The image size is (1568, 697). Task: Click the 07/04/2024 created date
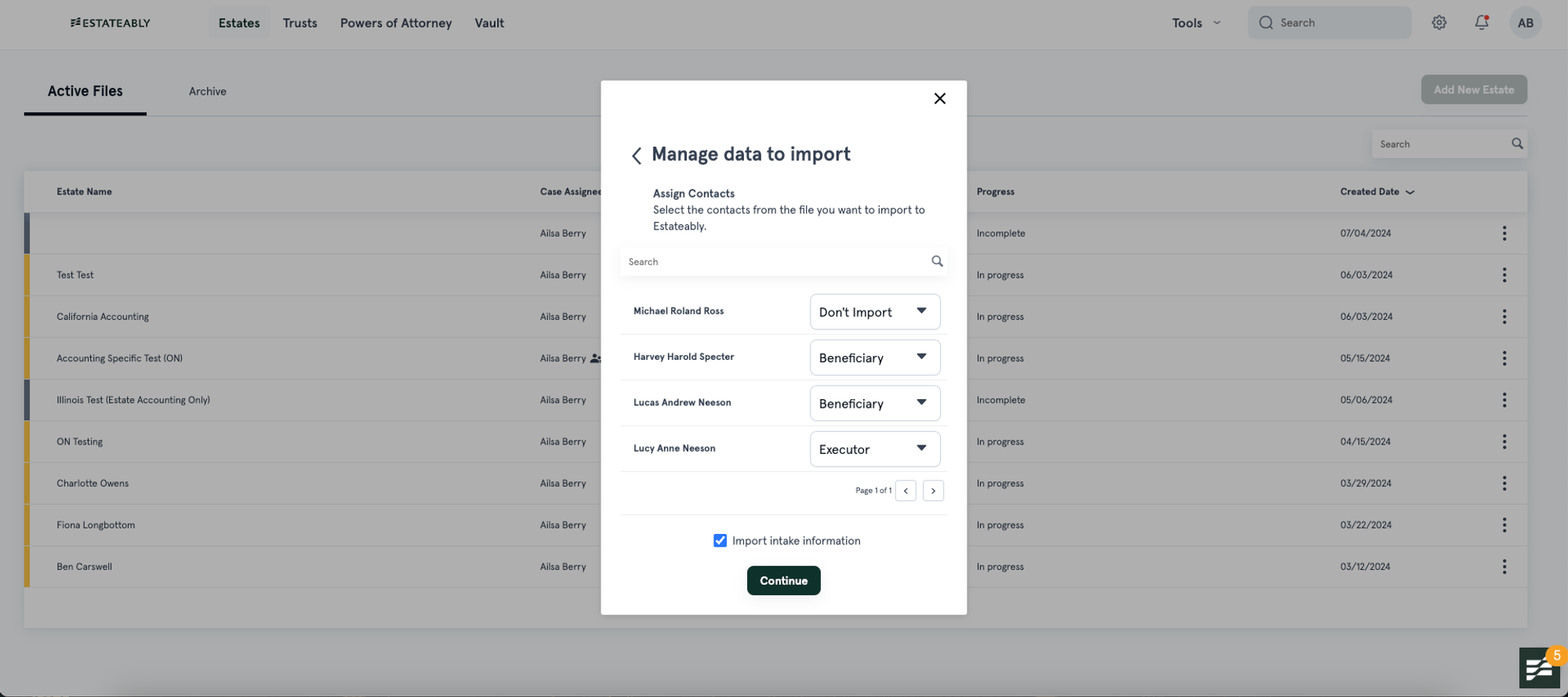coord(1366,233)
